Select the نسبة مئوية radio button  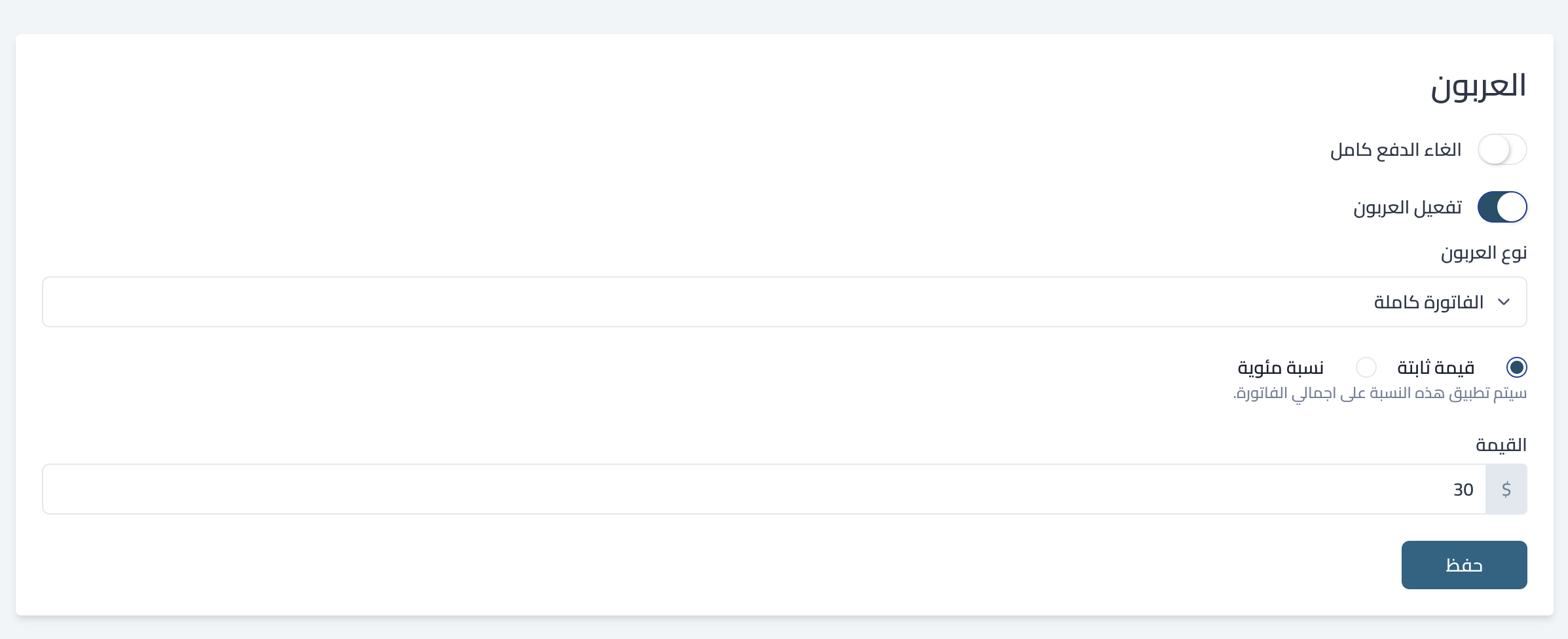tap(1366, 367)
